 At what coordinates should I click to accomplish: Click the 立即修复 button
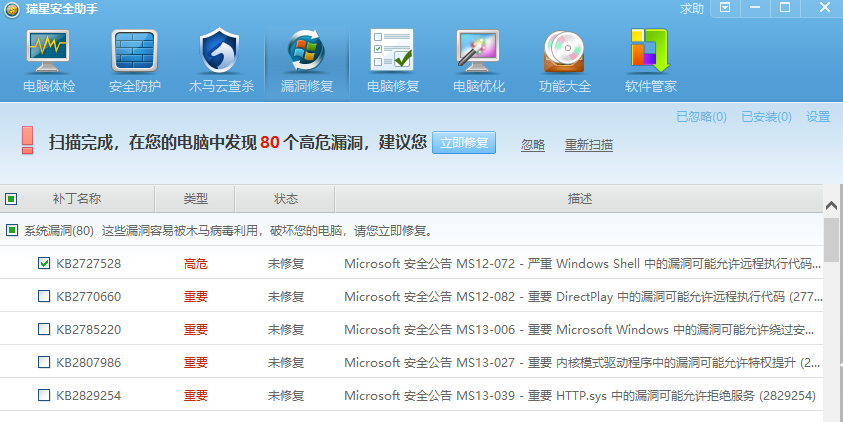click(464, 142)
